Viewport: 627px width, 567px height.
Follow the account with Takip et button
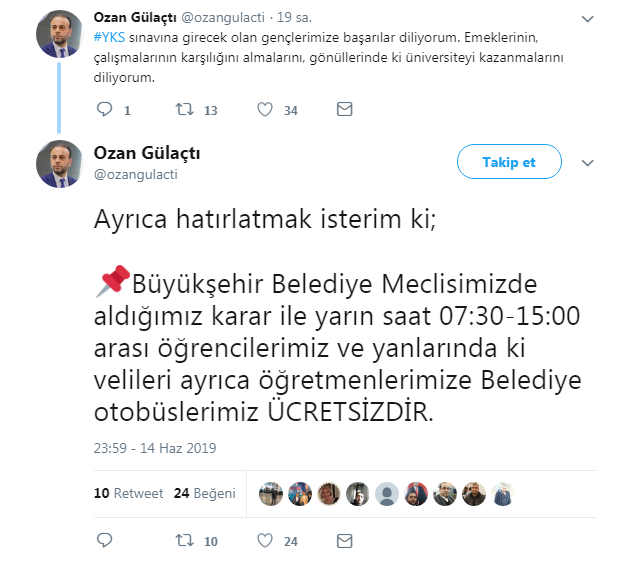click(x=509, y=162)
